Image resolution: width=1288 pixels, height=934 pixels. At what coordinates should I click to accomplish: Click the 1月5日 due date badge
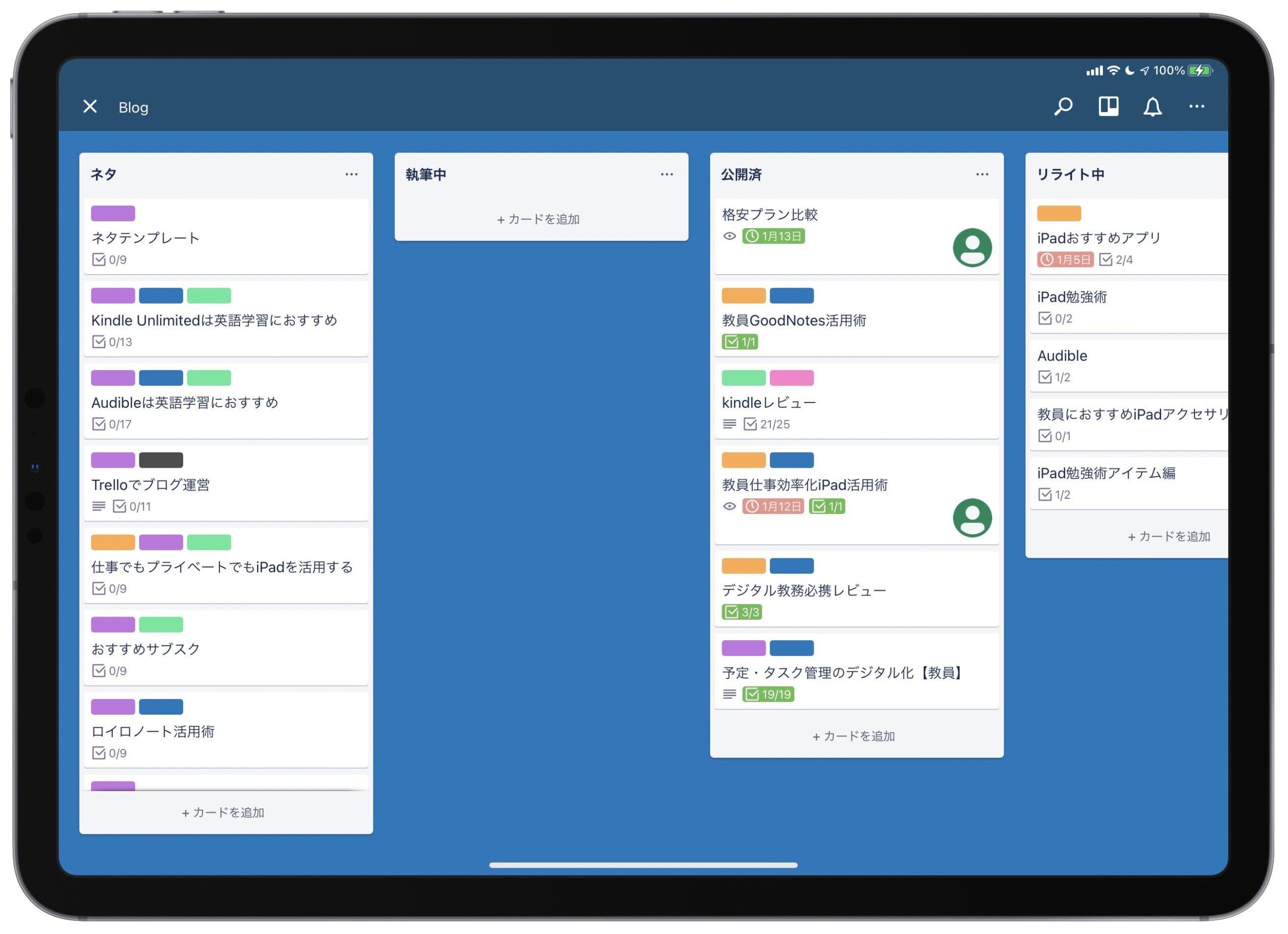[1066, 260]
